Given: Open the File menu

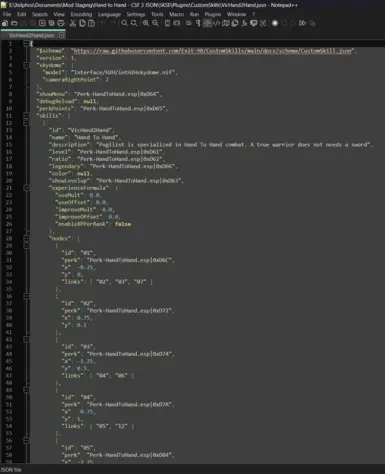Looking at the screenshot, I should [x=7, y=14].
